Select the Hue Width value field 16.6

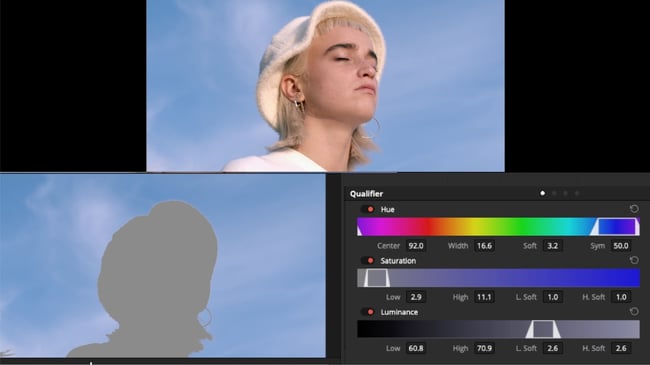[484, 246]
